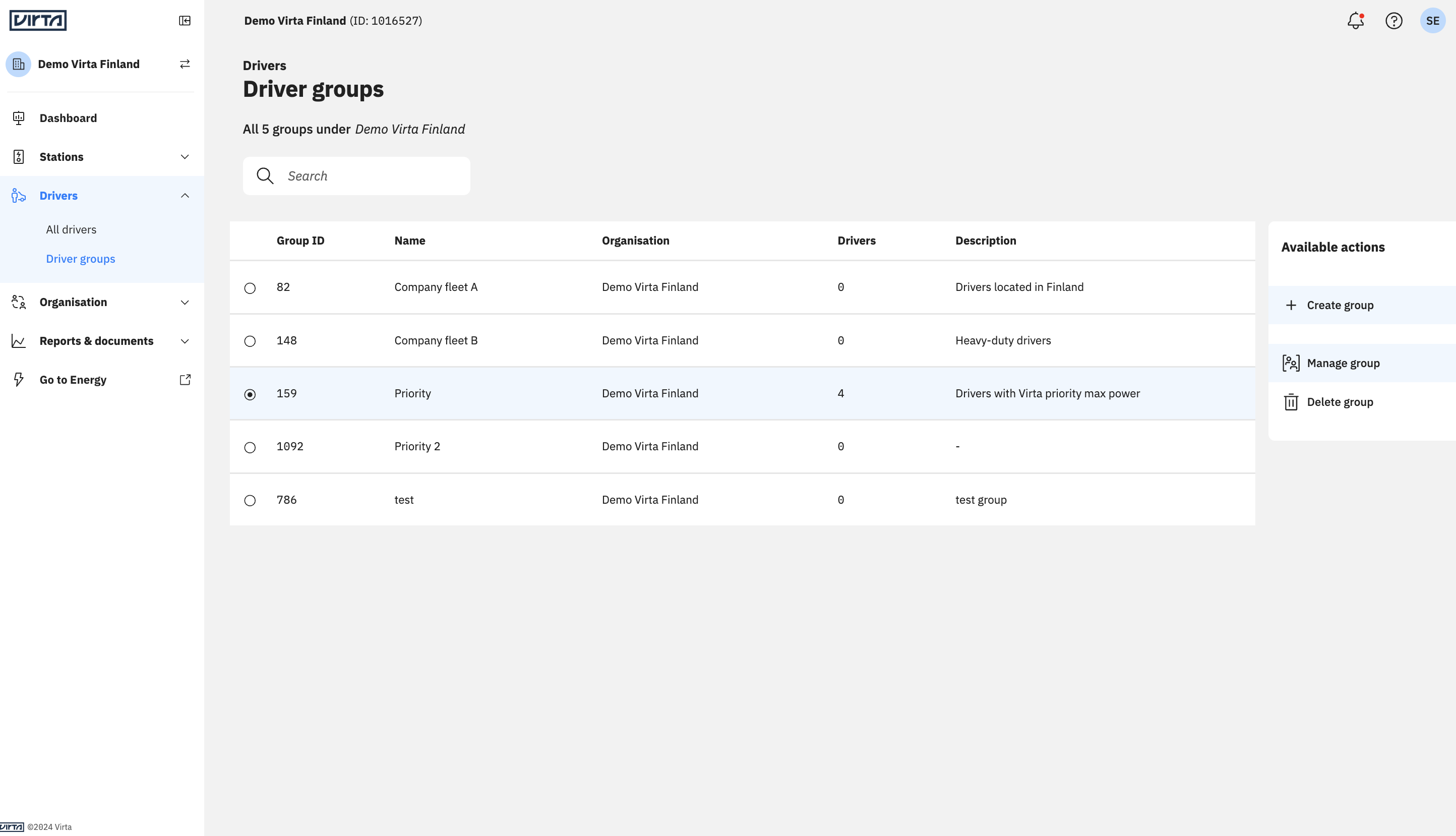Click the 'Drivers located in Finland' description
The image size is (1456, 836).
[1019, 287]
